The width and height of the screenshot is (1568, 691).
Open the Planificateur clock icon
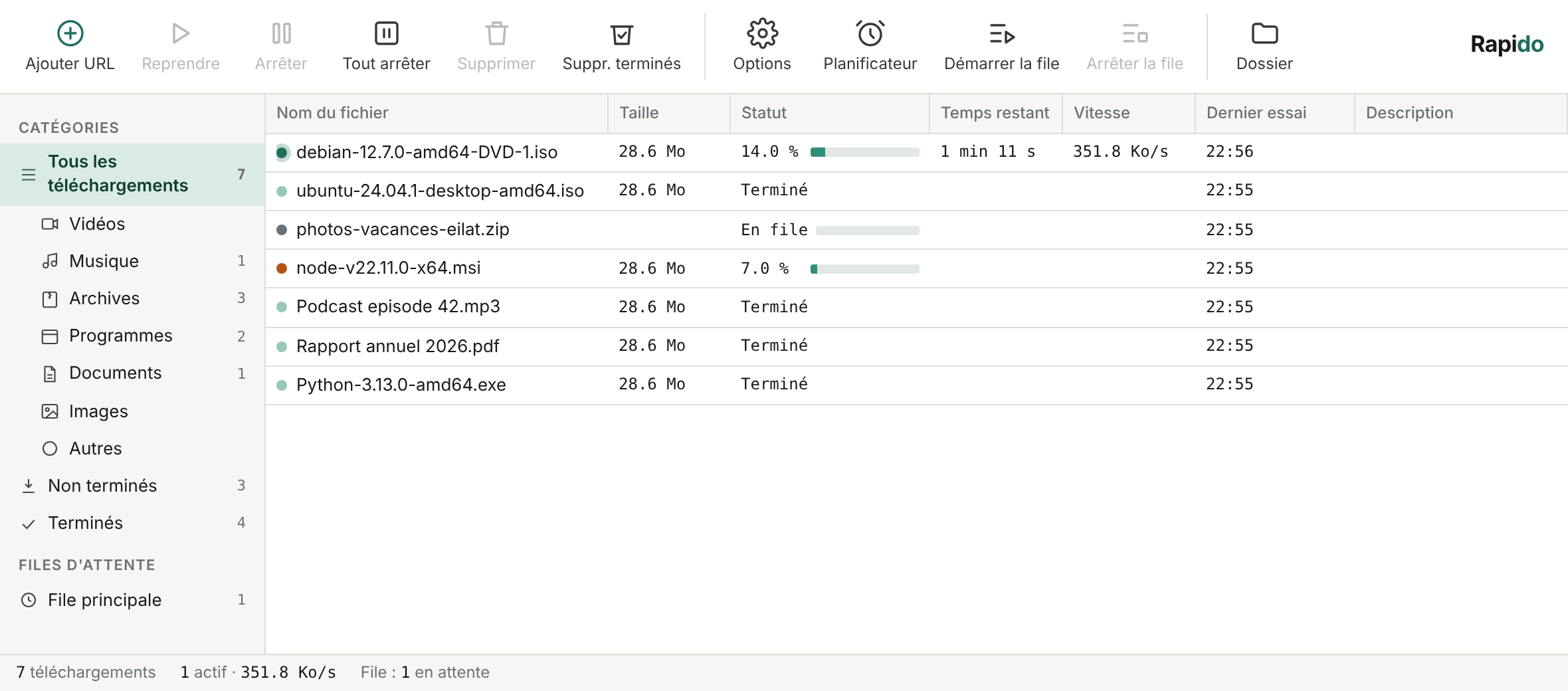[870, 33]
